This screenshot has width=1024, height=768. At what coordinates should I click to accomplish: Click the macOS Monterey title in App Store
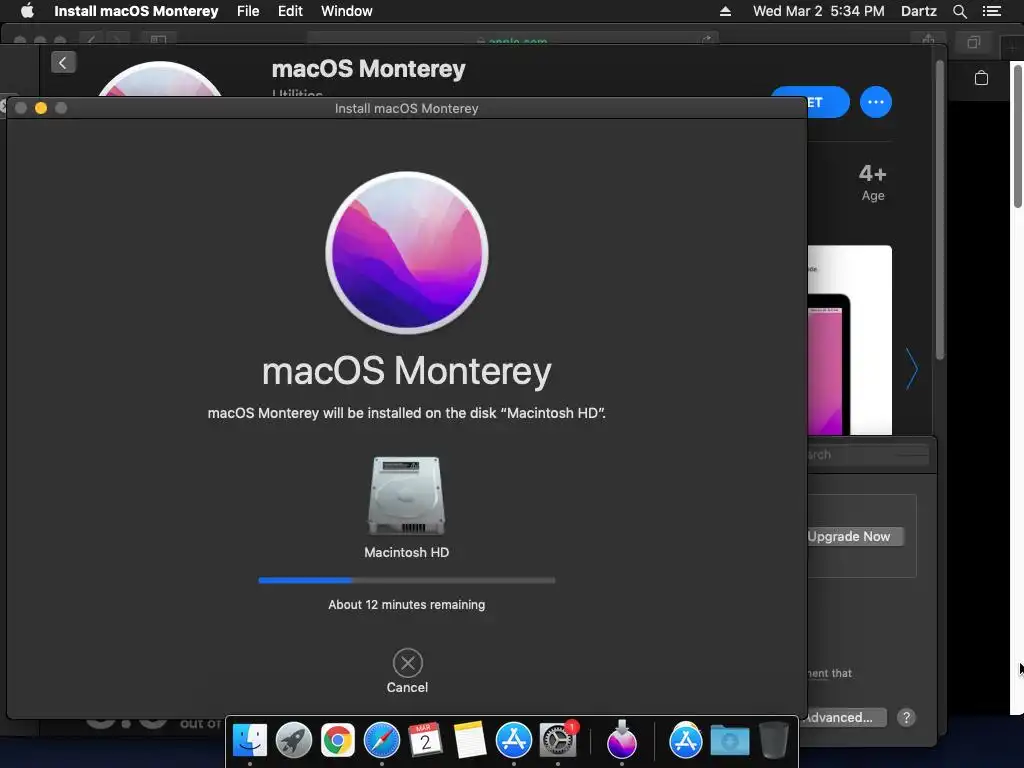pos(368,69)
